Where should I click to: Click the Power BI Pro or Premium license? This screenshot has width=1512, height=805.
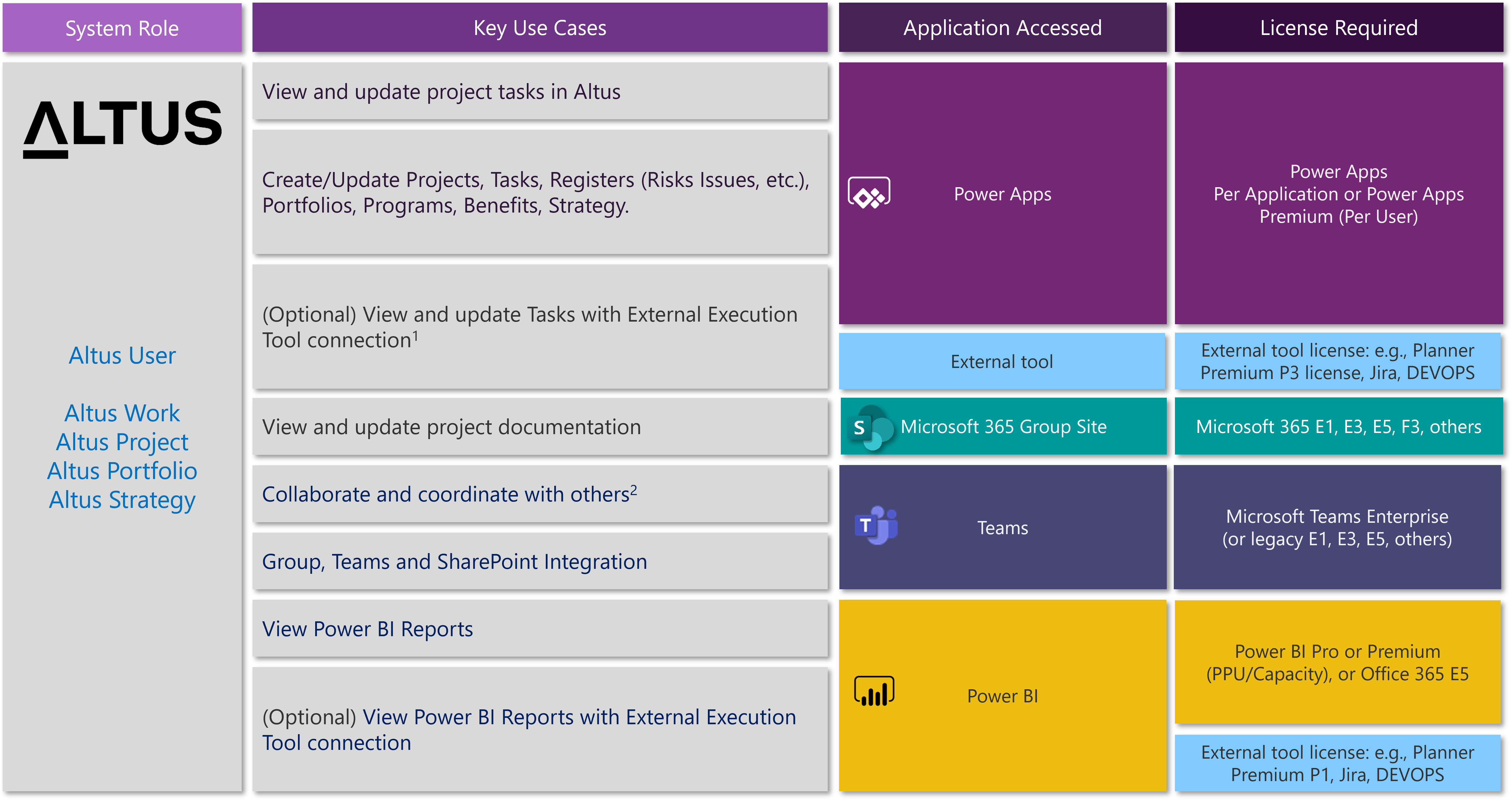coord(1338,662)
